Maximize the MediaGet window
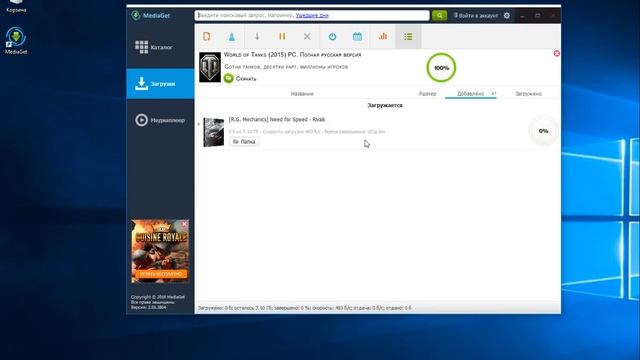 pyautogui.click(x=538, y=16)
